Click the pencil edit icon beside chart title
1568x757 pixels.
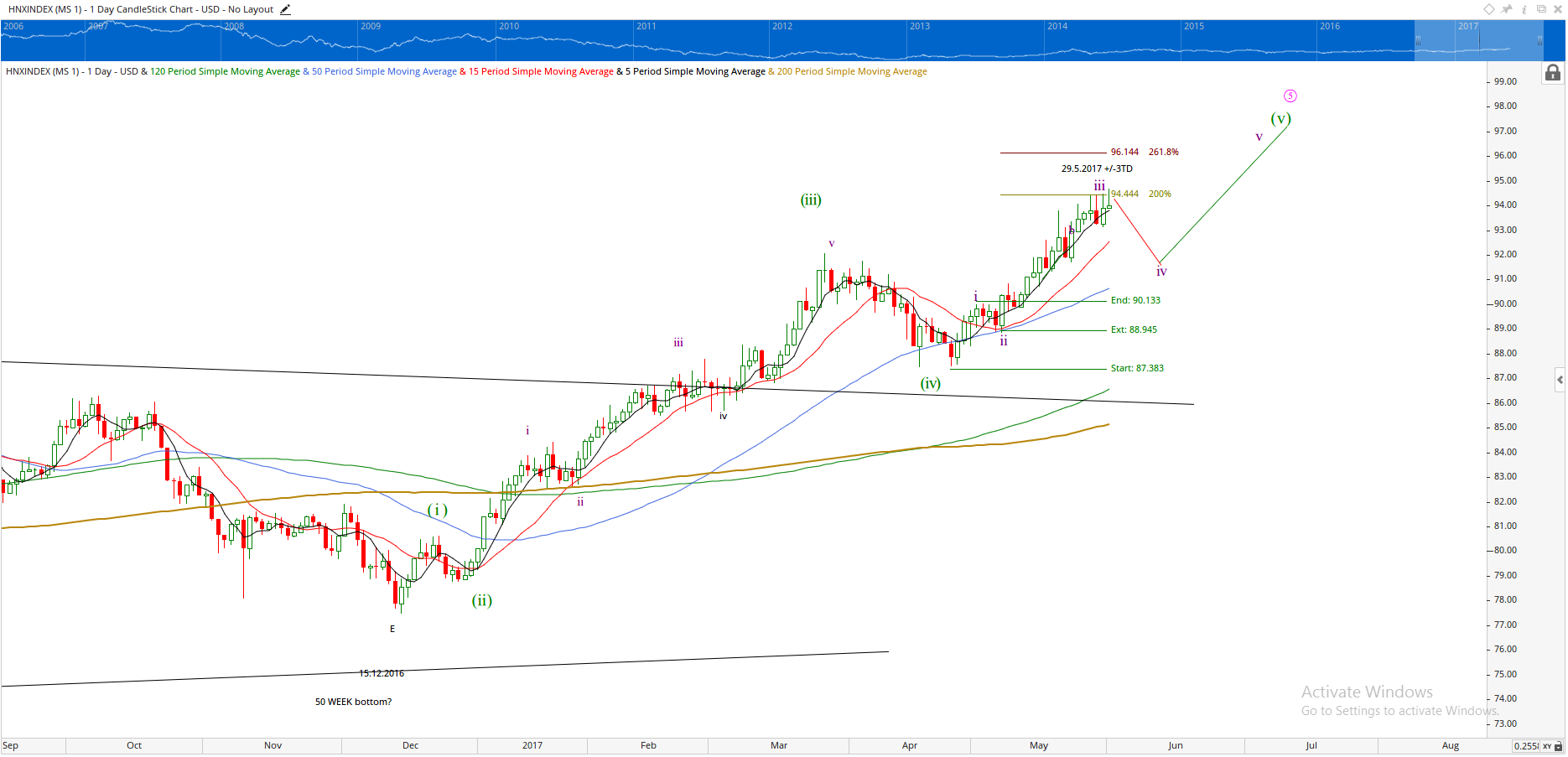[x=285, y=9]
